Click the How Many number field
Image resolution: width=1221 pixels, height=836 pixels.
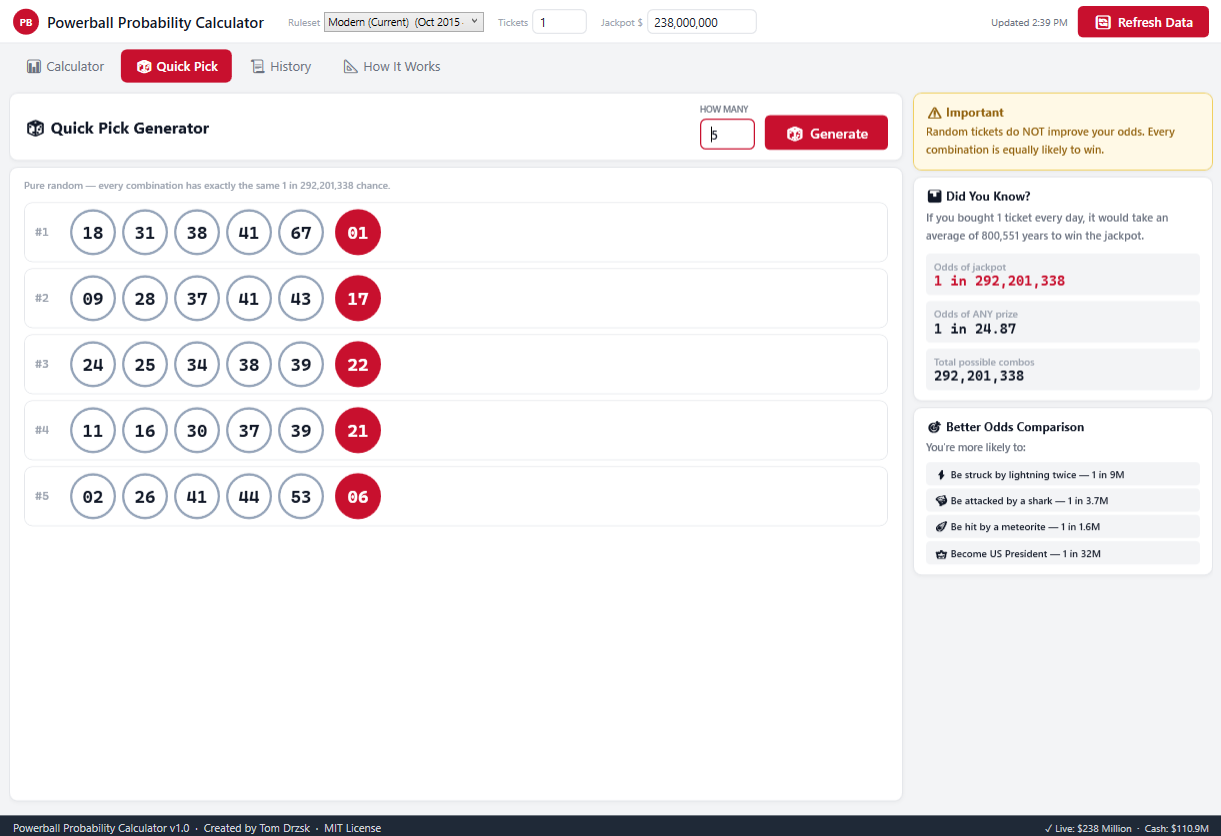(x=727, y=134)
